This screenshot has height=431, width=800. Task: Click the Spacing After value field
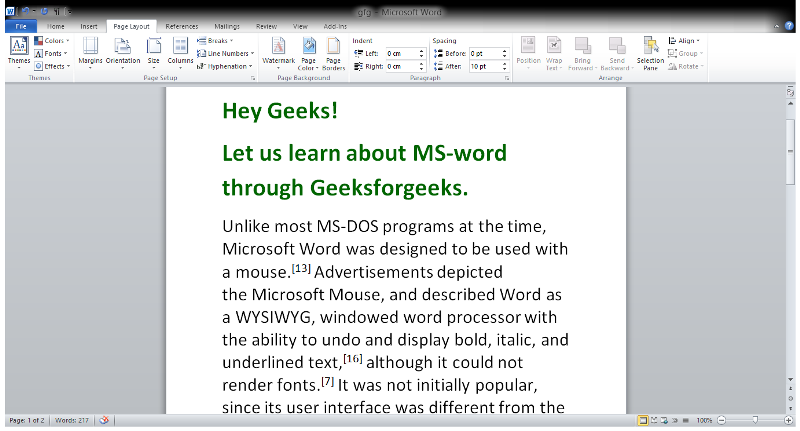point(485,66)
